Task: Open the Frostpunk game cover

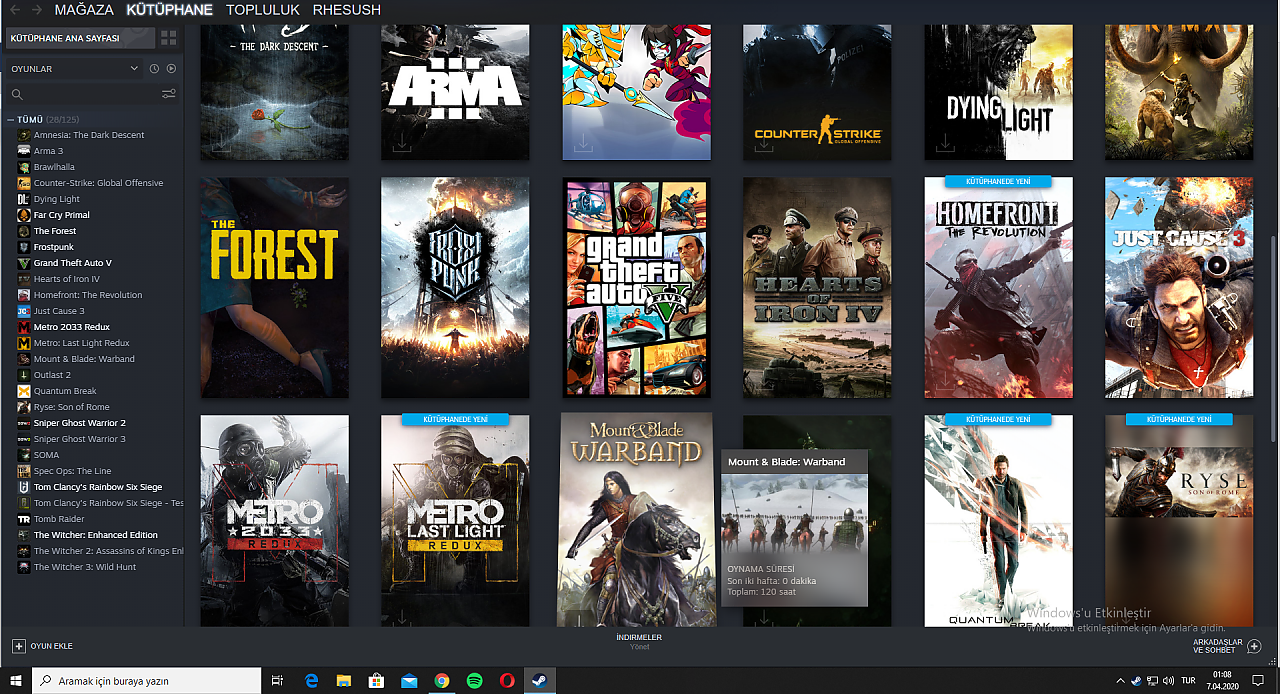Action: click(455, 288)
